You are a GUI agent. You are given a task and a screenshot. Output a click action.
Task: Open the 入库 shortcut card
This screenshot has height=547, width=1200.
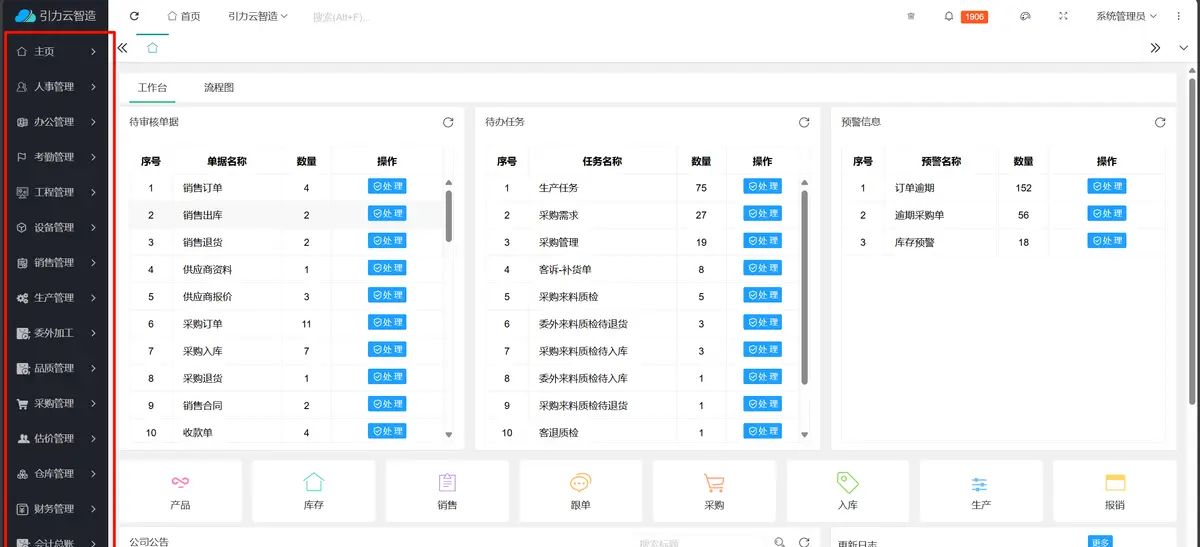(848, 491)
